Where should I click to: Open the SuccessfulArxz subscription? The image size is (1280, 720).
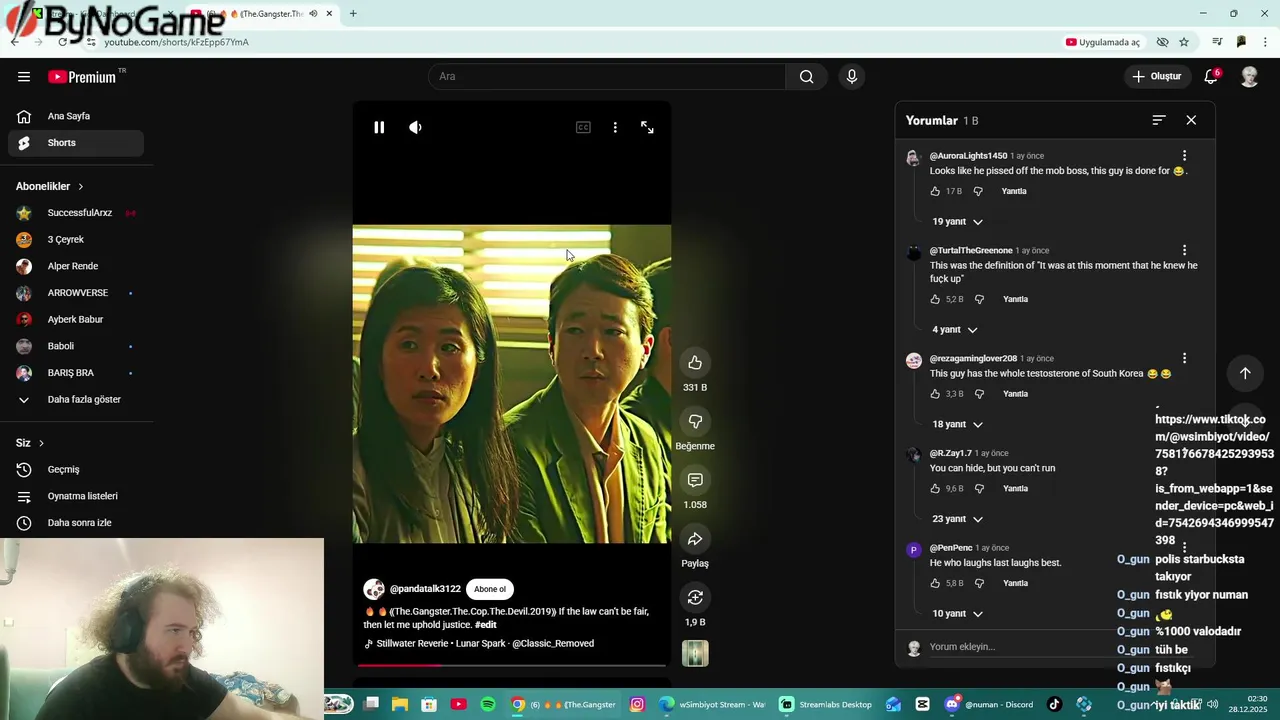(76, 213)
